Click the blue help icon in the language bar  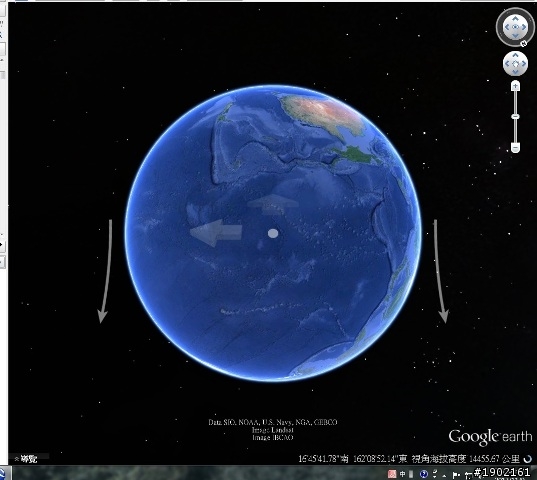tap(424, 474)
